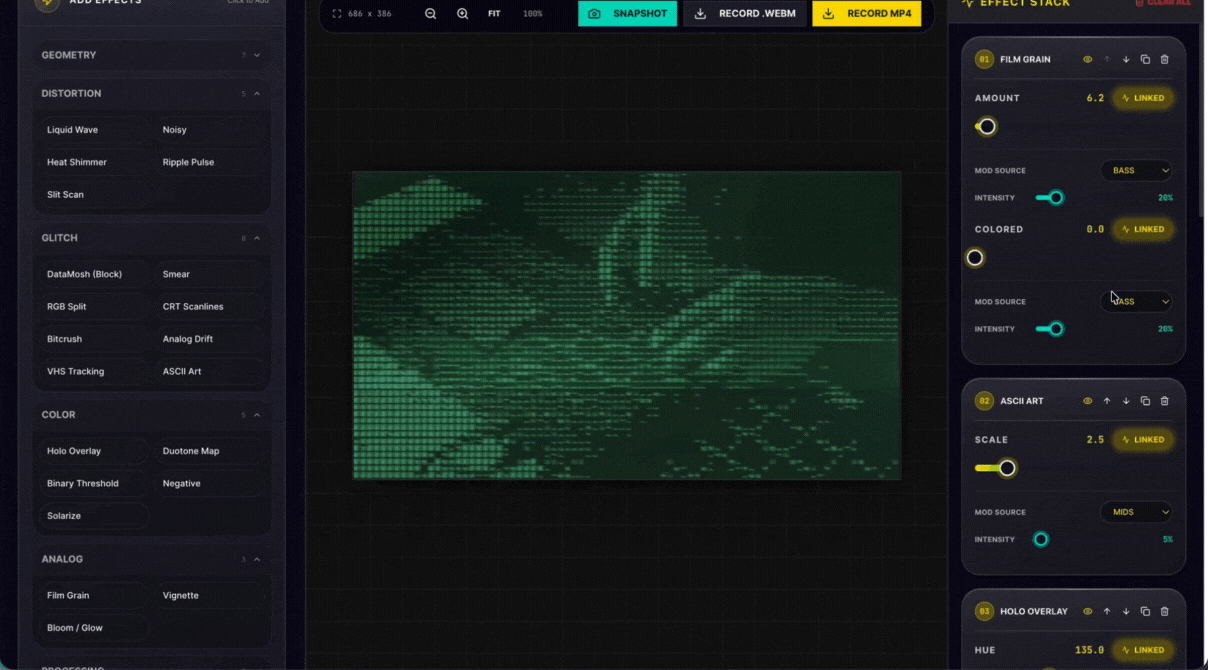Click the Amount mod intensity slider handle

click(x=1056, y=198)
